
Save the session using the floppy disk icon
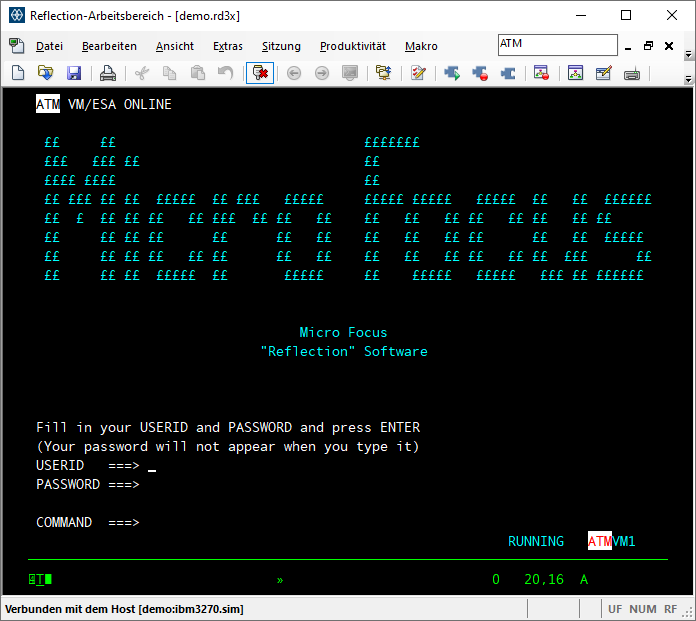pos(74,73)
